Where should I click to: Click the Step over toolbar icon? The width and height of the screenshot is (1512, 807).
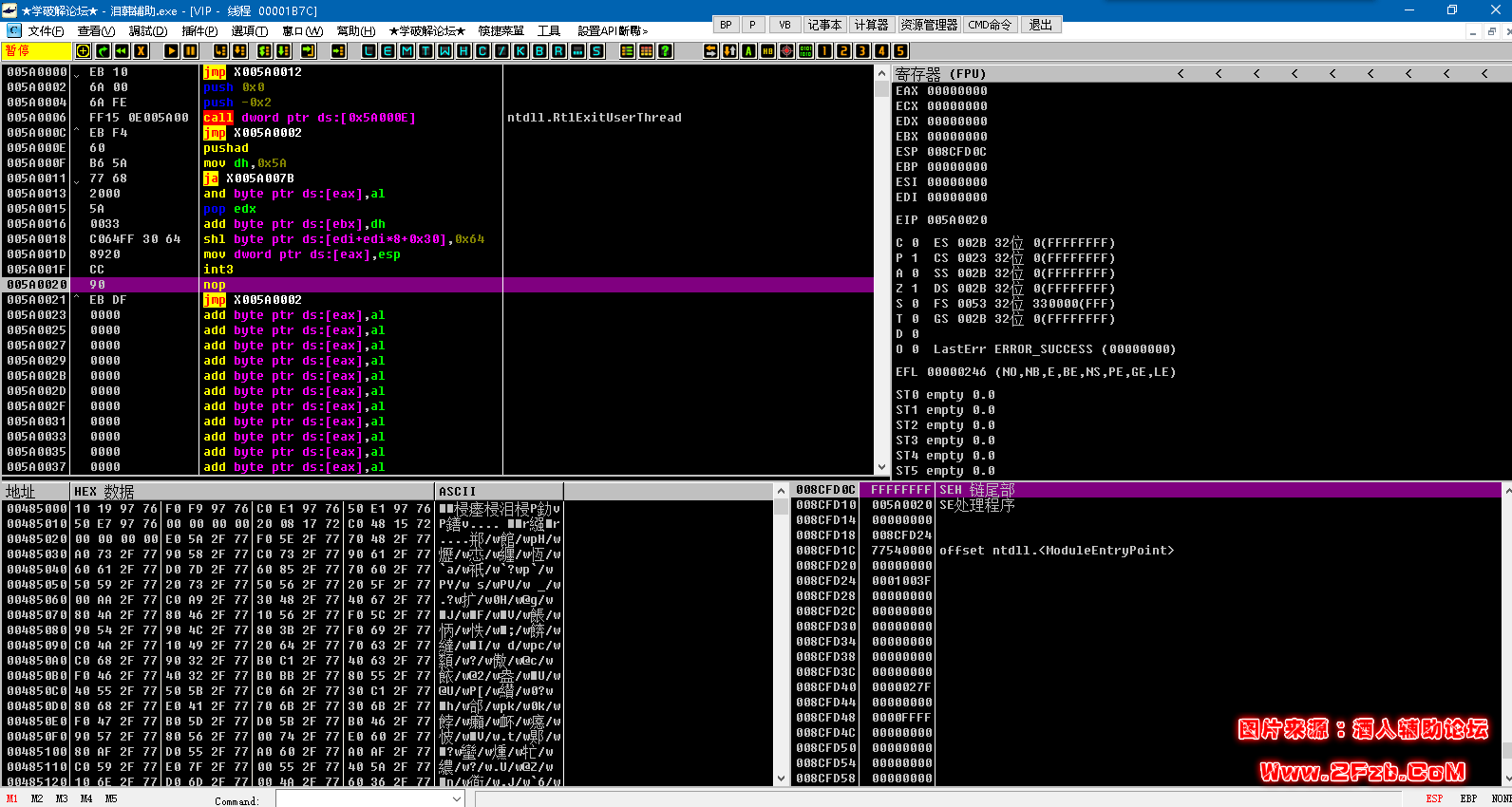pos(239,51)
